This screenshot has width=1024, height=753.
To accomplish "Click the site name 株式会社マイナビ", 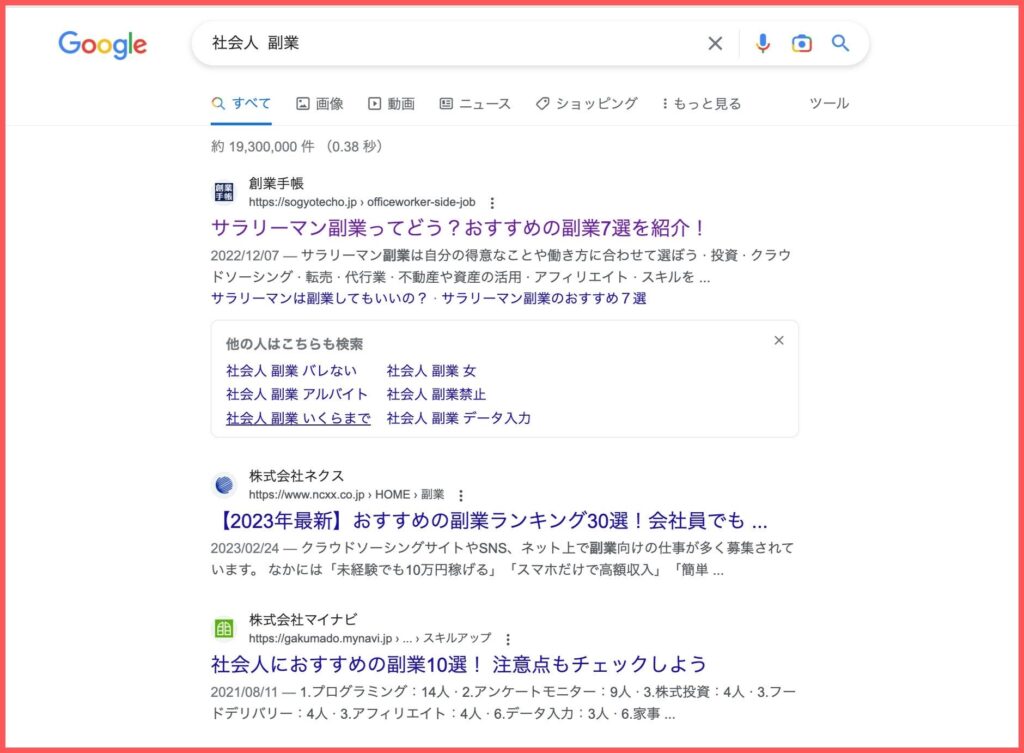I will [303, 620].
